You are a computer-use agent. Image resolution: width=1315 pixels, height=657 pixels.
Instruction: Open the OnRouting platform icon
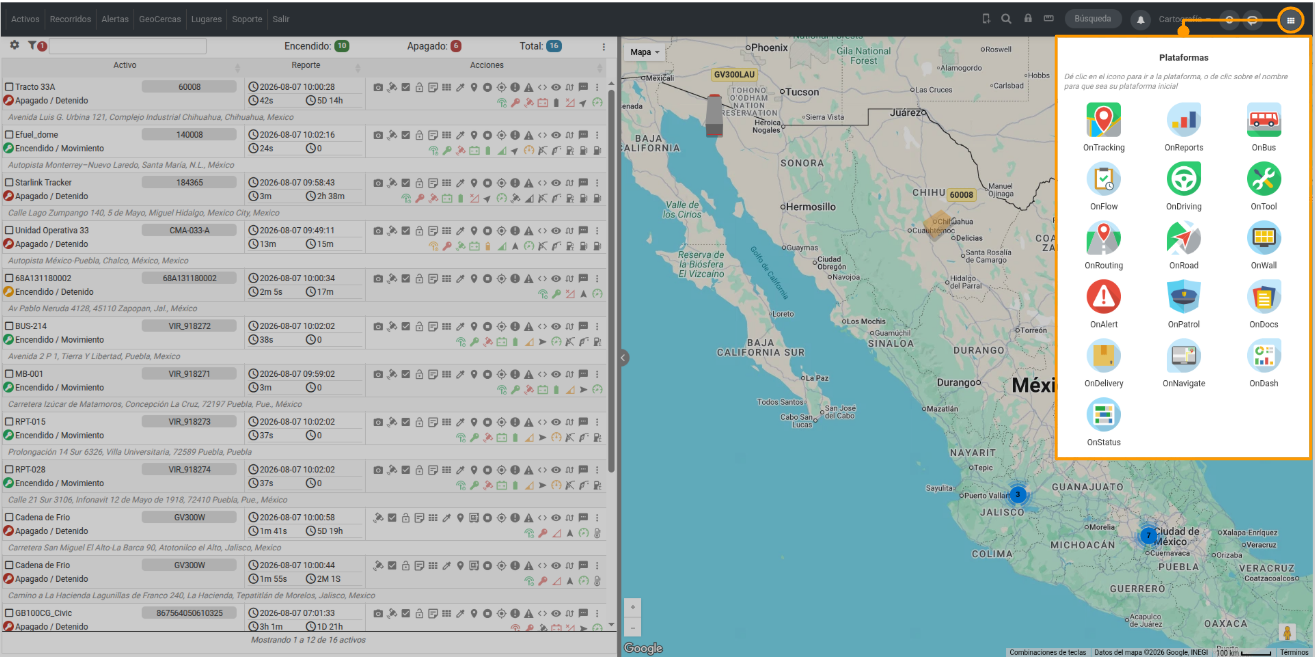point(1103,238)
